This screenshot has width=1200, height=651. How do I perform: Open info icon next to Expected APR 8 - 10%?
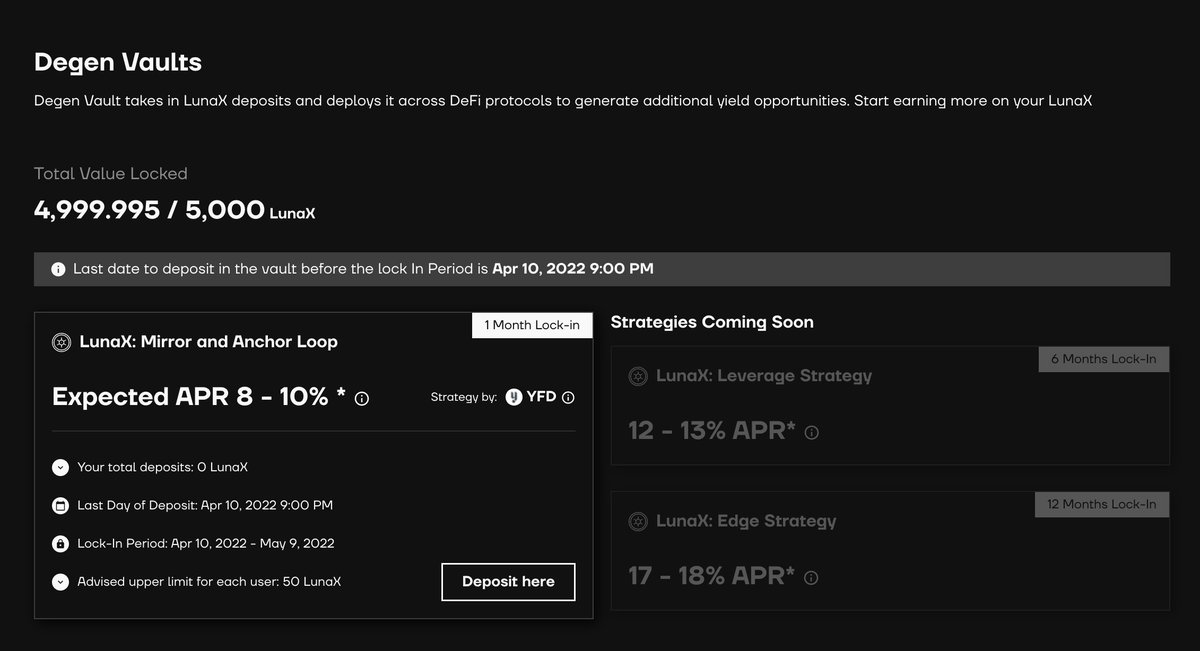tap(362, 399)
